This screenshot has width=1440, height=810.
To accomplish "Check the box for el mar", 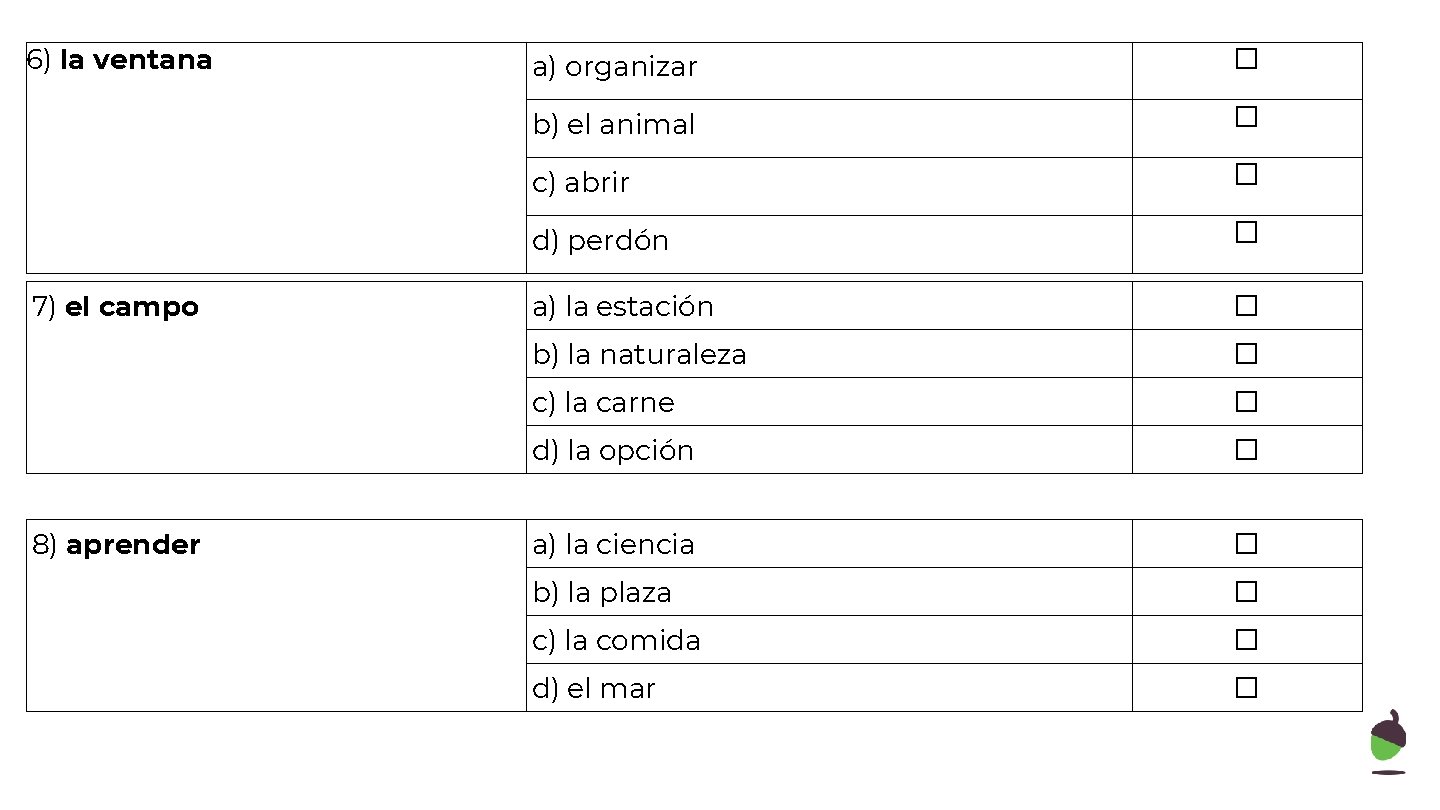I will [1246, 688].
